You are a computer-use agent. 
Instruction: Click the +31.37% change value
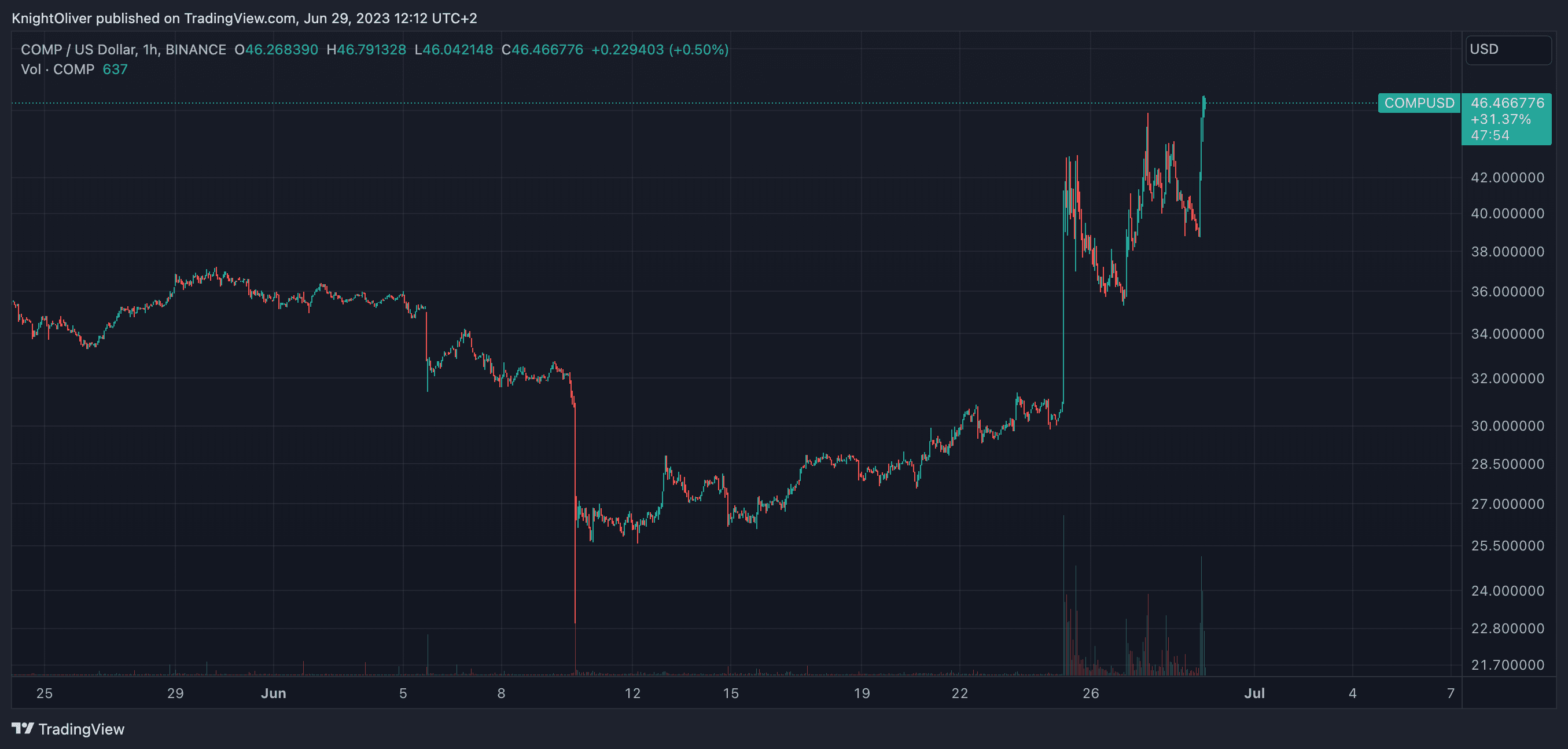pyautogui.click(x=1500, y=119)
